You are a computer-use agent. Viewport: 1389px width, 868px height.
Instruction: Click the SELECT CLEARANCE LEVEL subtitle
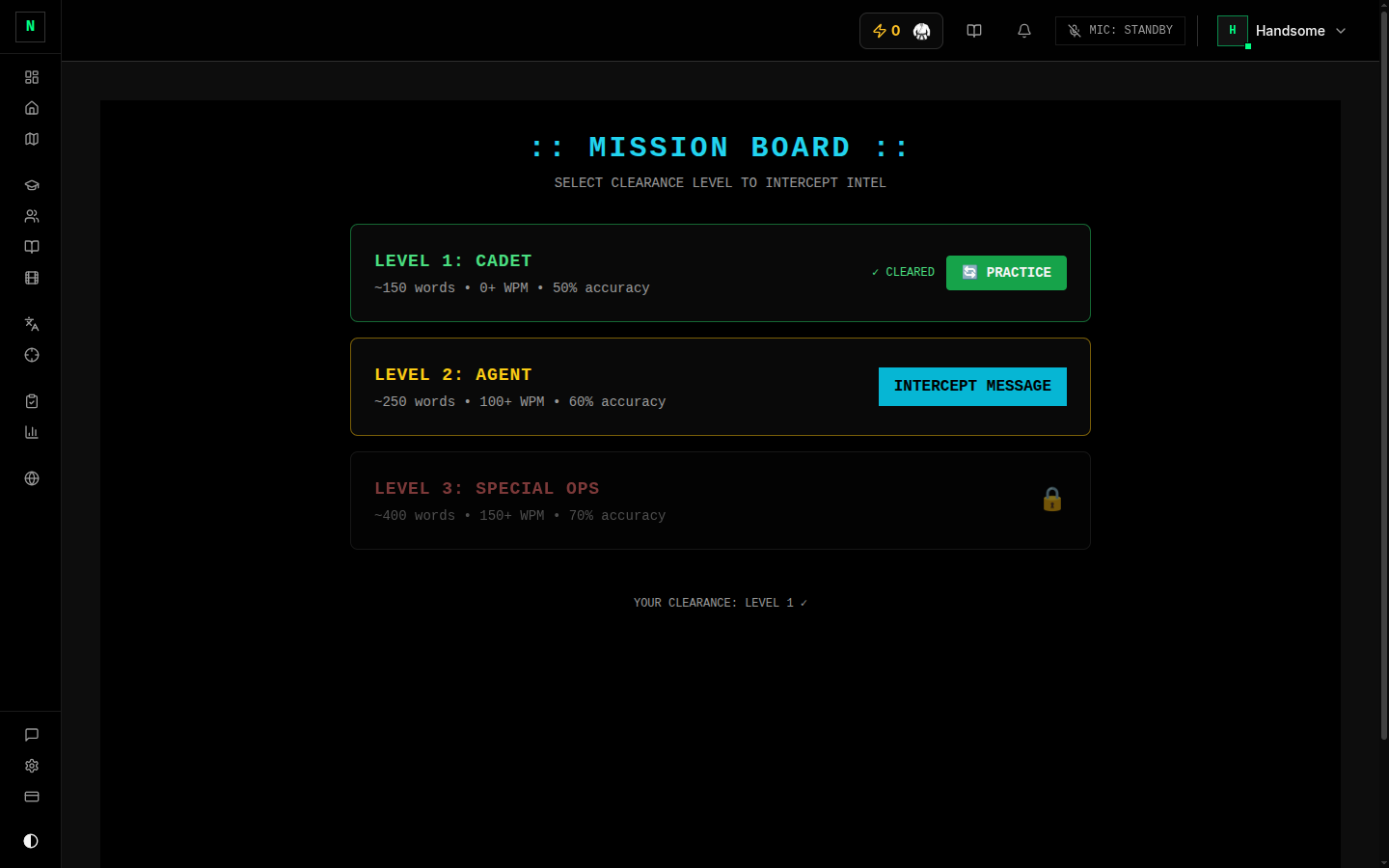point(721,182)
